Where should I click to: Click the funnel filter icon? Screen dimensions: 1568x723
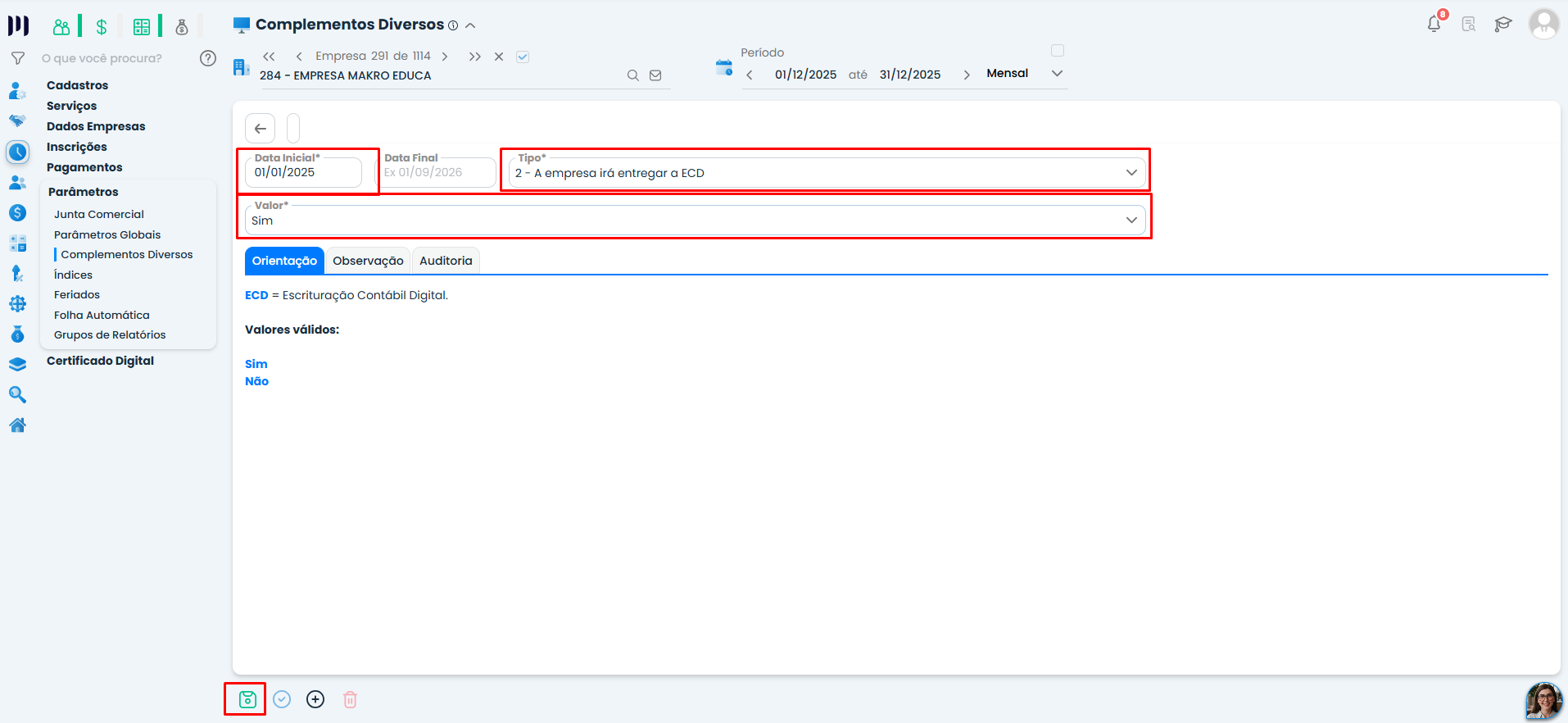pos(17,58)
